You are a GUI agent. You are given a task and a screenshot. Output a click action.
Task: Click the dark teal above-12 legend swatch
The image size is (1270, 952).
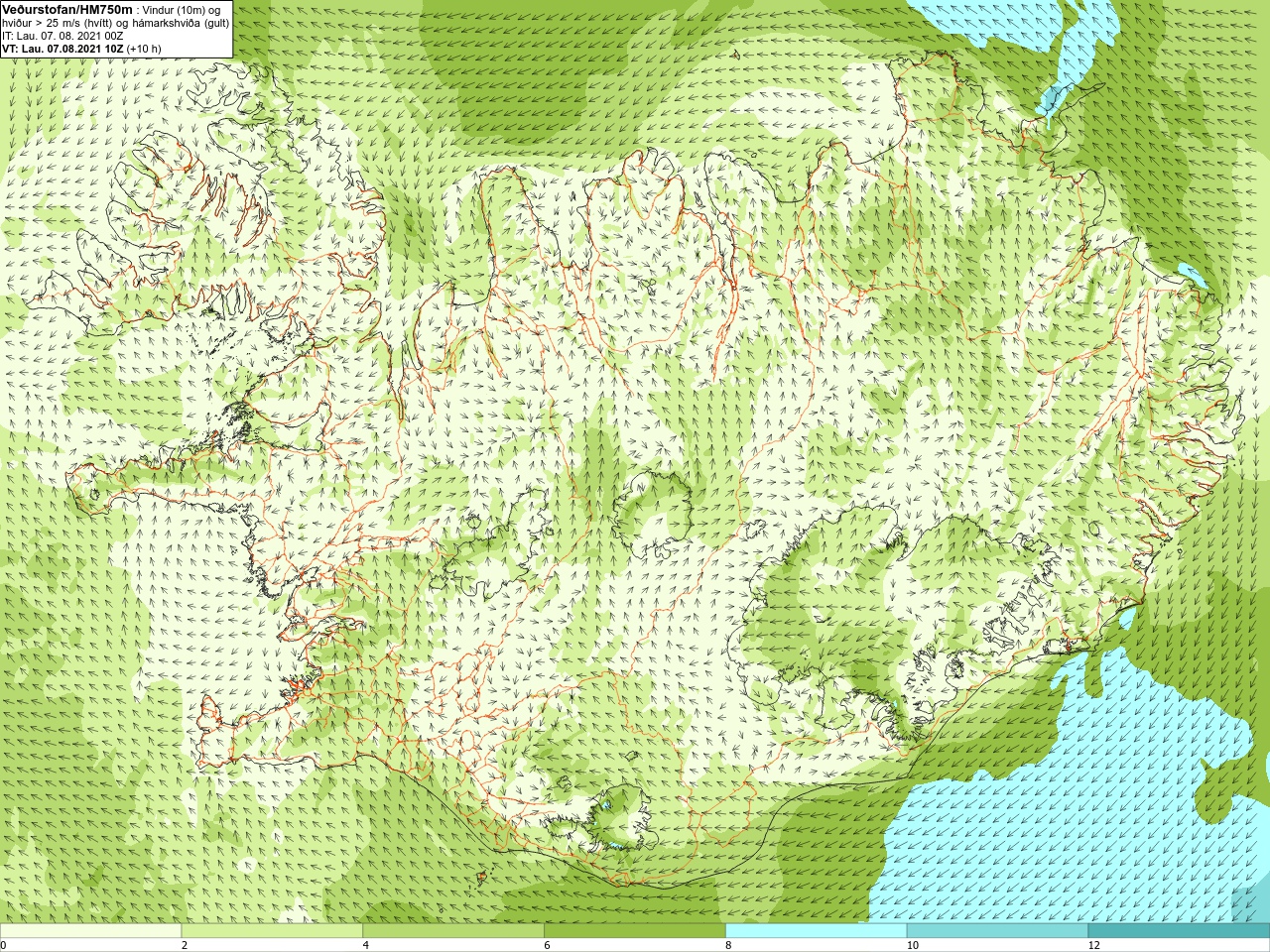pyautogui.click(x=1179, y=931)
